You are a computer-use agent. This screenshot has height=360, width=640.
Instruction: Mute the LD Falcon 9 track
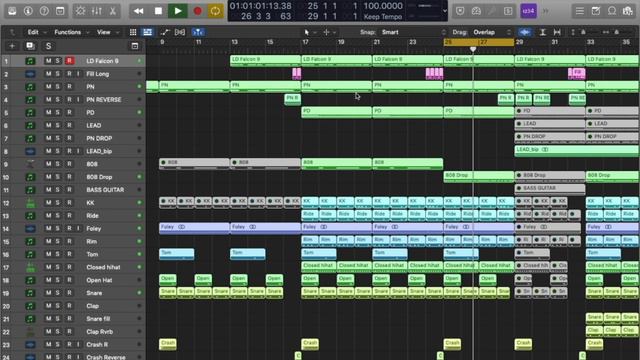49,61
